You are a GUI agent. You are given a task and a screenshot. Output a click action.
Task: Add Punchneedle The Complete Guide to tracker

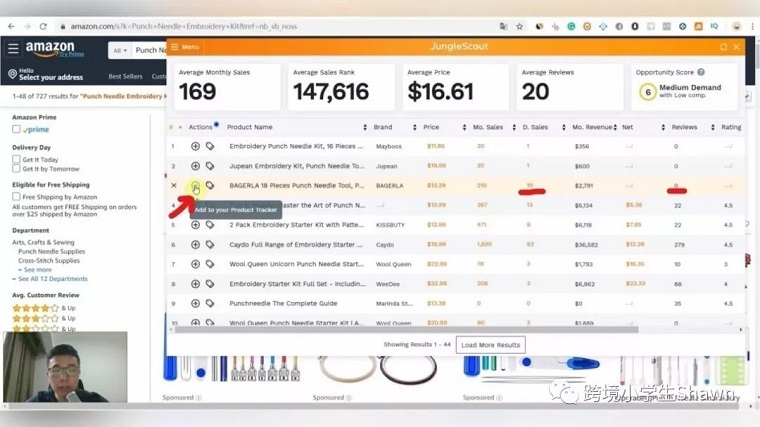(195, 303)
